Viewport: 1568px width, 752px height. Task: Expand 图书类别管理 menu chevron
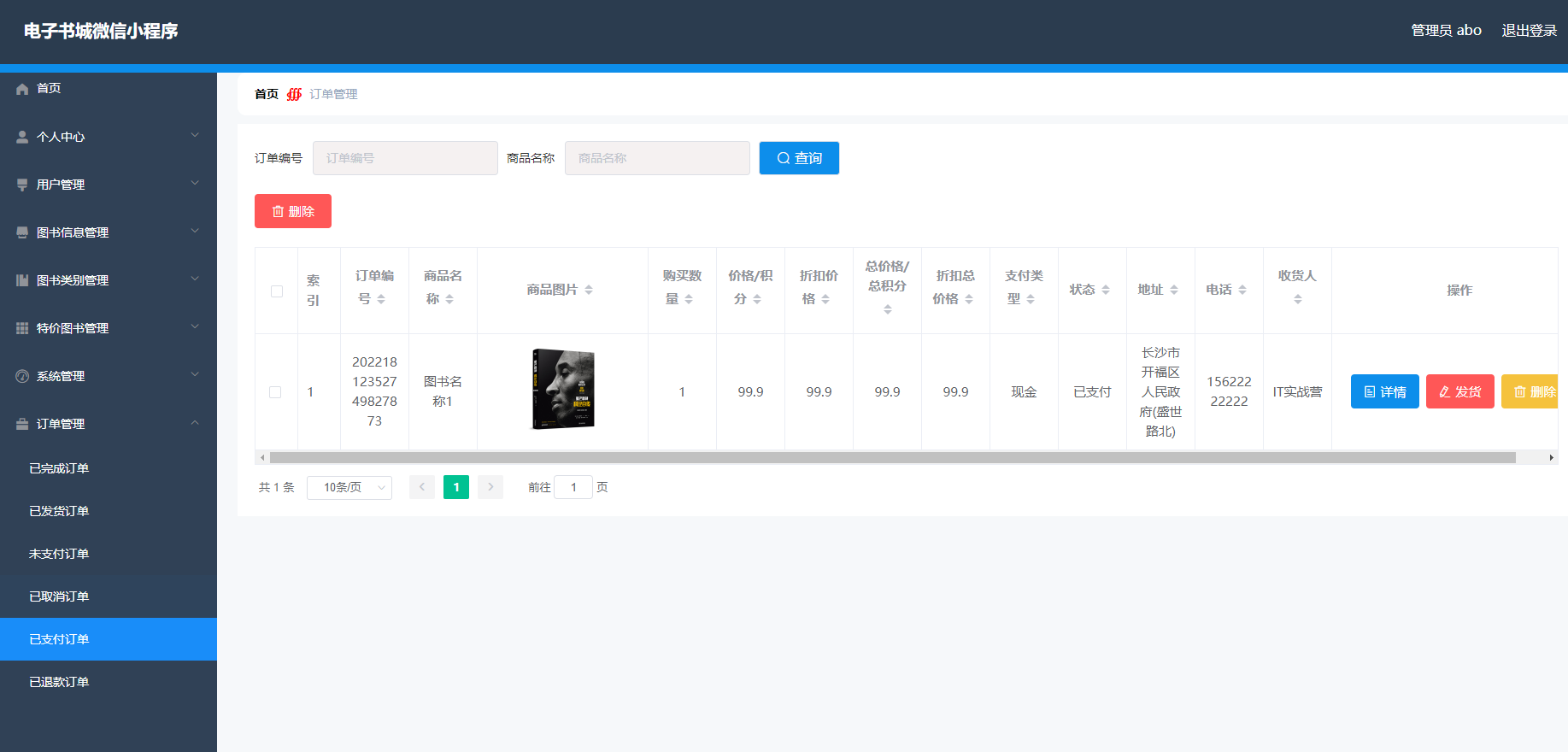pos(195,279)
